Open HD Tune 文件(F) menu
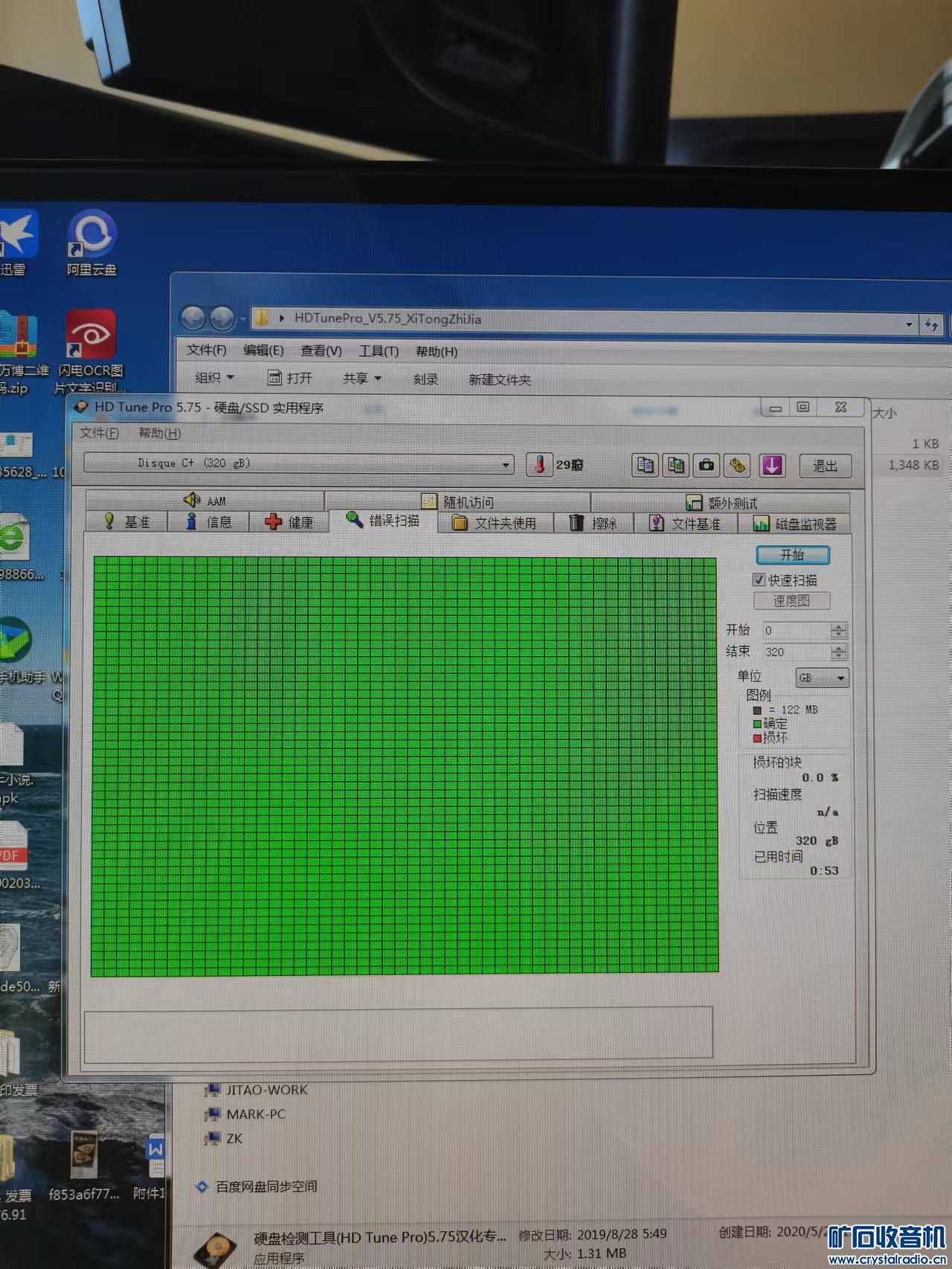Screen dimensions: 952x1269 (x=99, y=433)
